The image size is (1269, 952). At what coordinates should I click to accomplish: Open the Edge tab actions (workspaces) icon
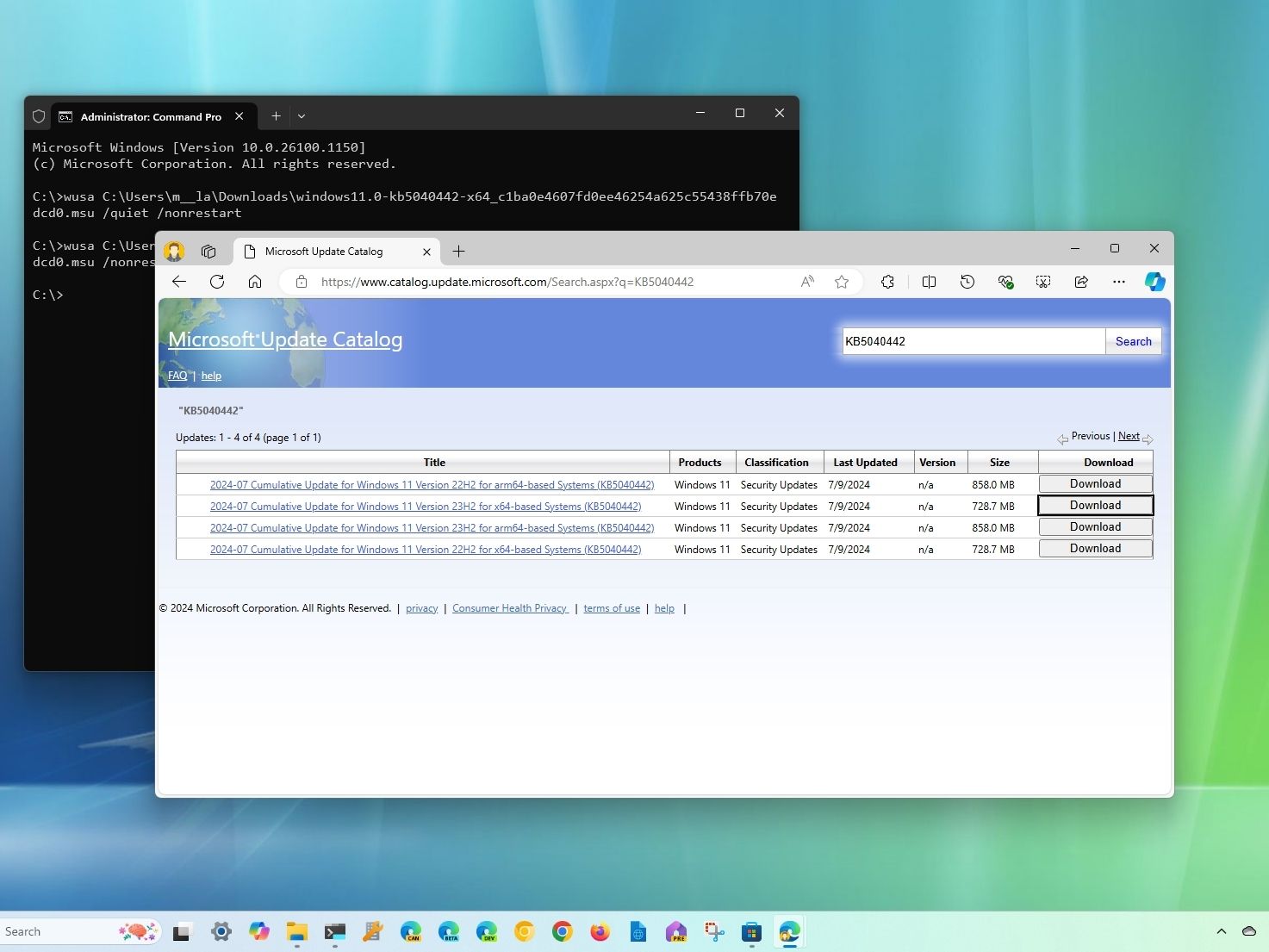pos(208,252)
